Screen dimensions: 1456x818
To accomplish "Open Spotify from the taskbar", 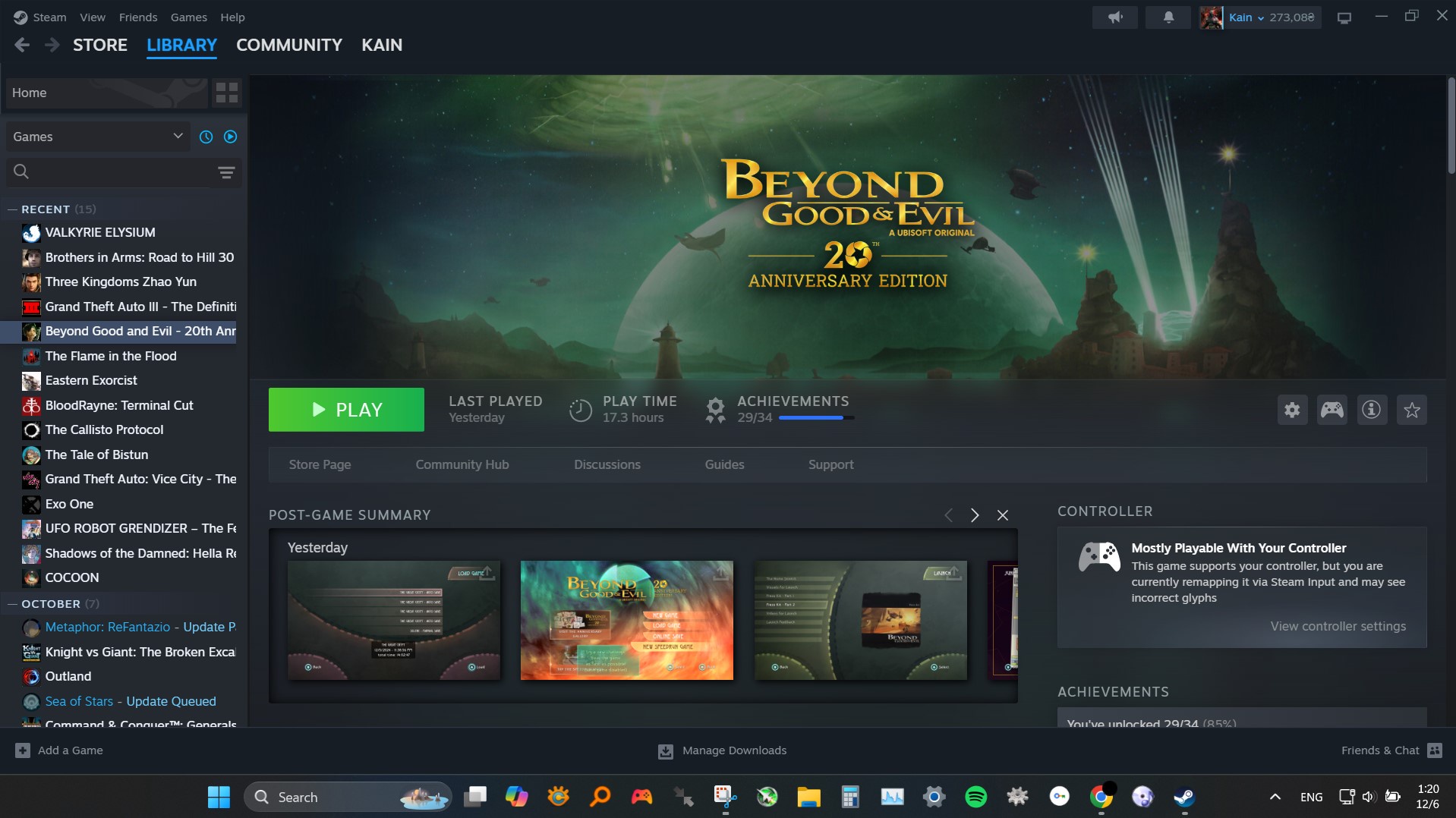I will click(x=975, y=797).
